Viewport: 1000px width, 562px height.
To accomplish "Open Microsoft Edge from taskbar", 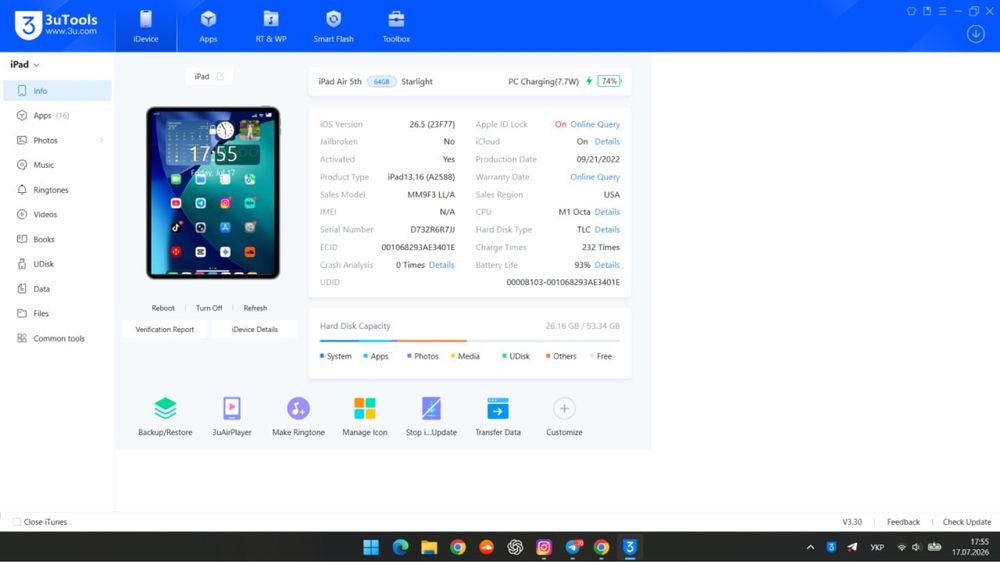I will pyautogui.click(x=400, y=547).
